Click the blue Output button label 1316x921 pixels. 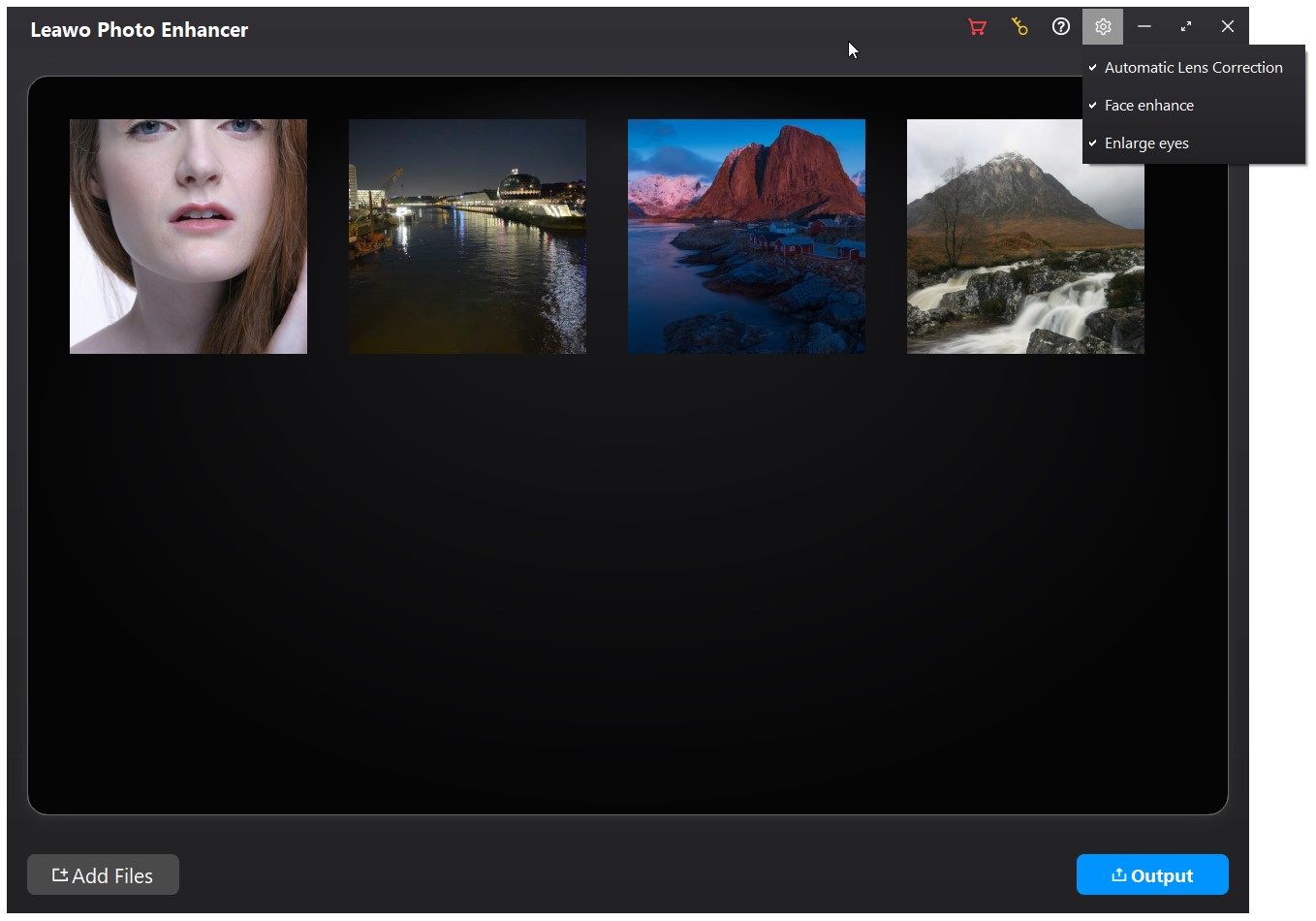pos(1162,876)
